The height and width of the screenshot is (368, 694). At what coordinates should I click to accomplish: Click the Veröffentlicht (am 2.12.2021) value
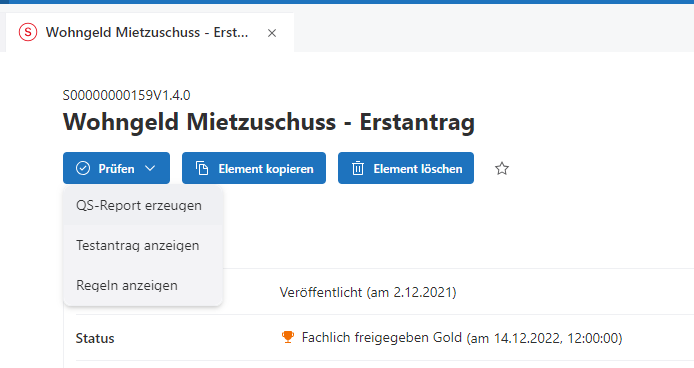(368, 292)
